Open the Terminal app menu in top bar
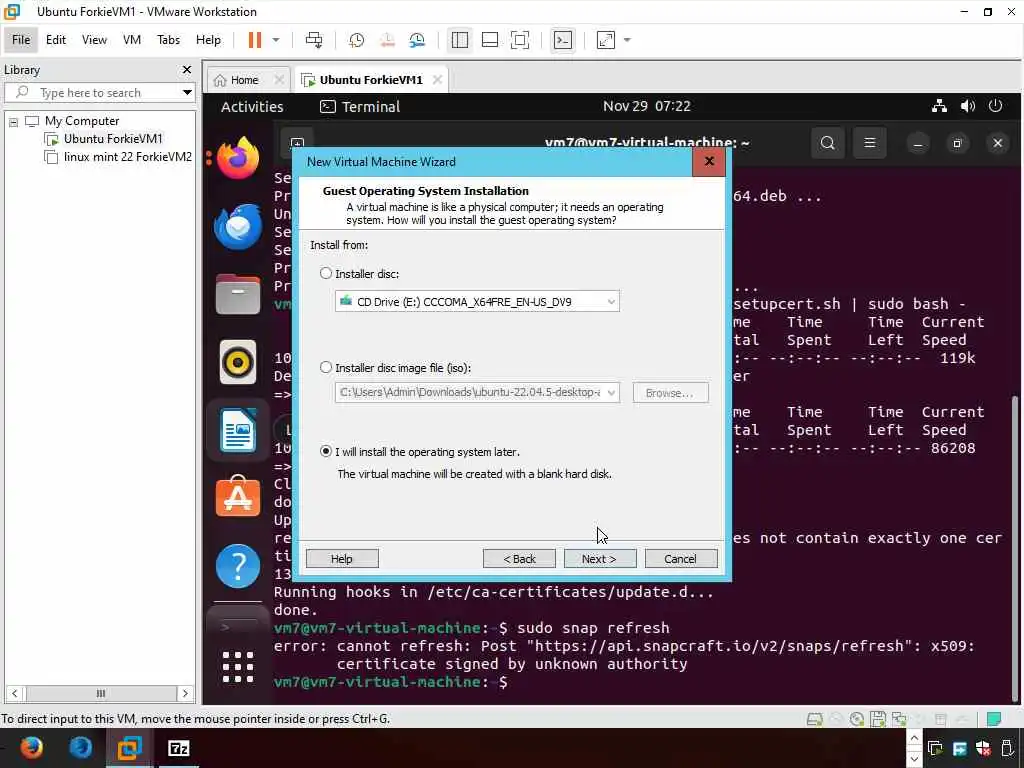1024x768 pixels. coord(360,106)
